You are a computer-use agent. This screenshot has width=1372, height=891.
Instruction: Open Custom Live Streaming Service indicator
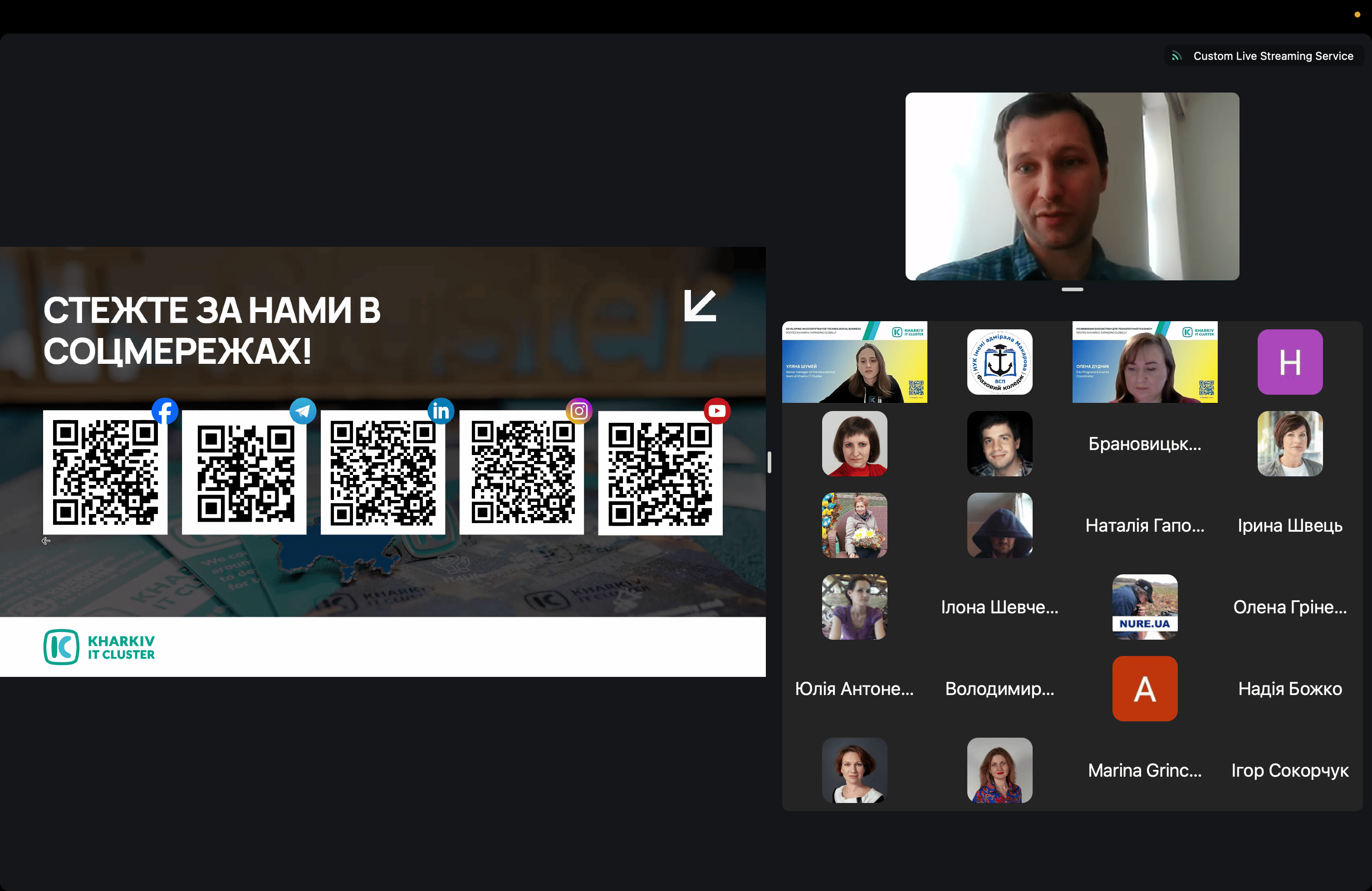[1264, 56]
